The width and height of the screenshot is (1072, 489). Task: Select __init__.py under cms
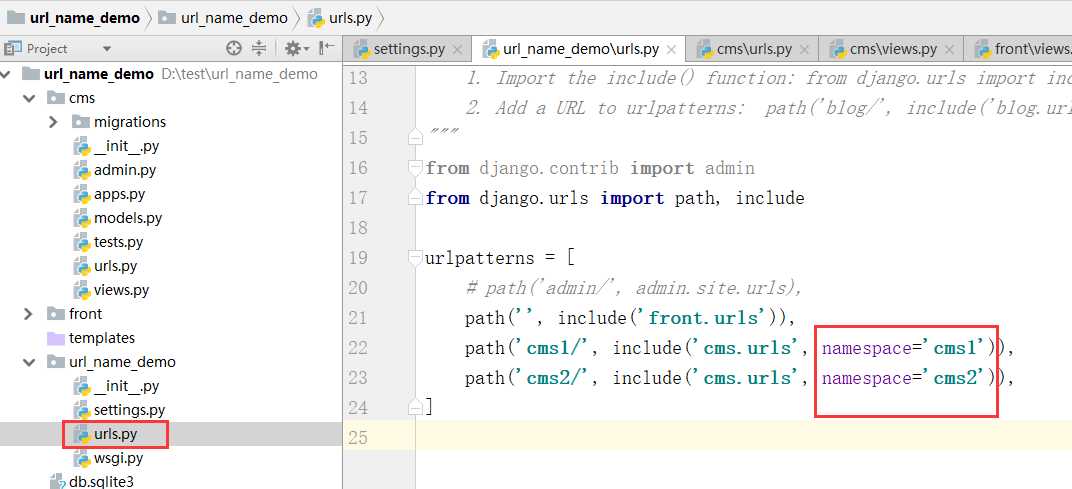[x=116, y=146]
